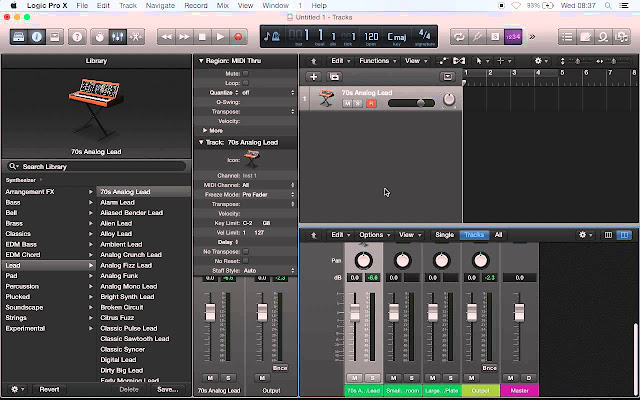Click the Fast Forward transport button
The height and width of the screenshot is (400, 640).
point(184,37)
